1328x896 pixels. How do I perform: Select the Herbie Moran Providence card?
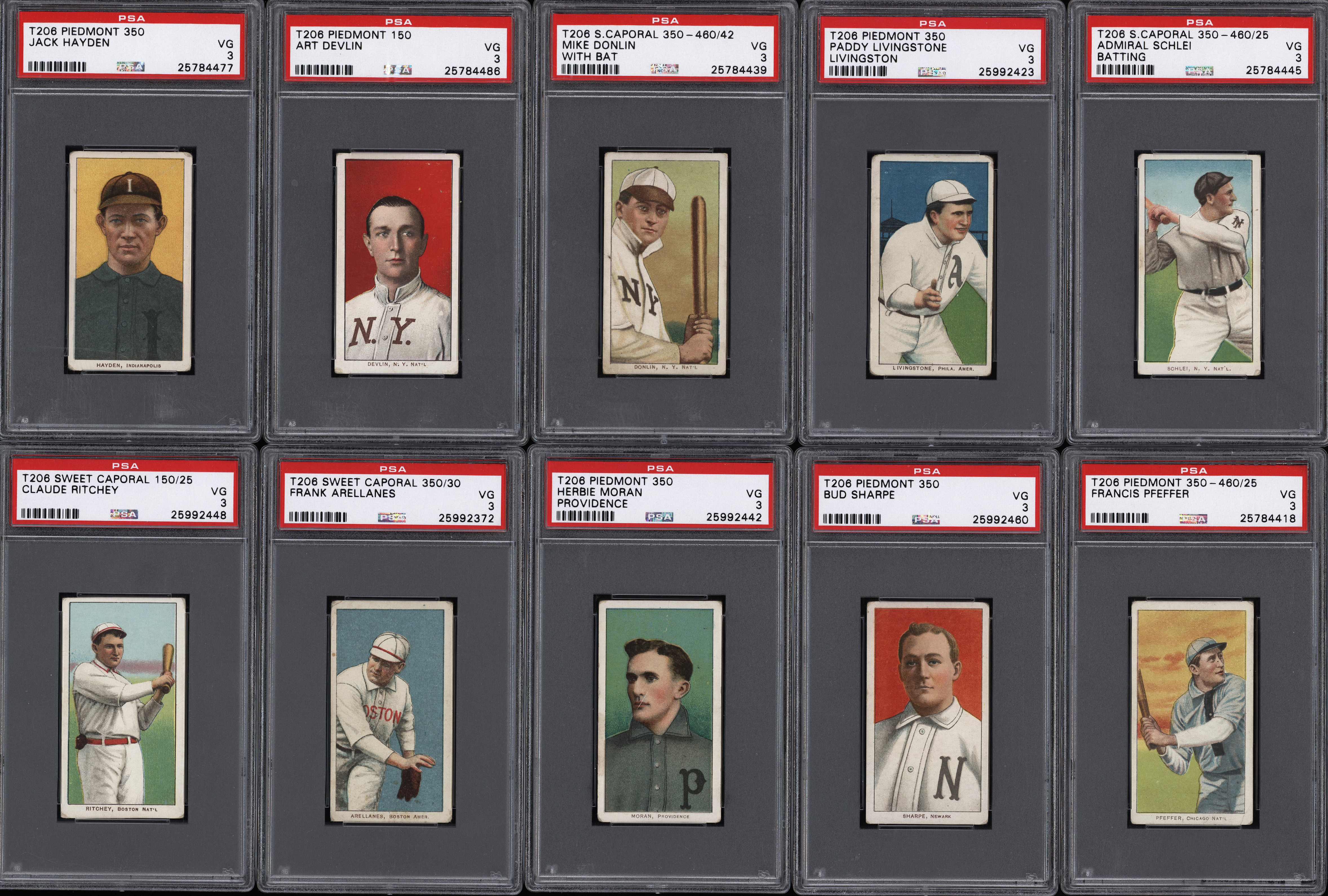click(659, 711)
